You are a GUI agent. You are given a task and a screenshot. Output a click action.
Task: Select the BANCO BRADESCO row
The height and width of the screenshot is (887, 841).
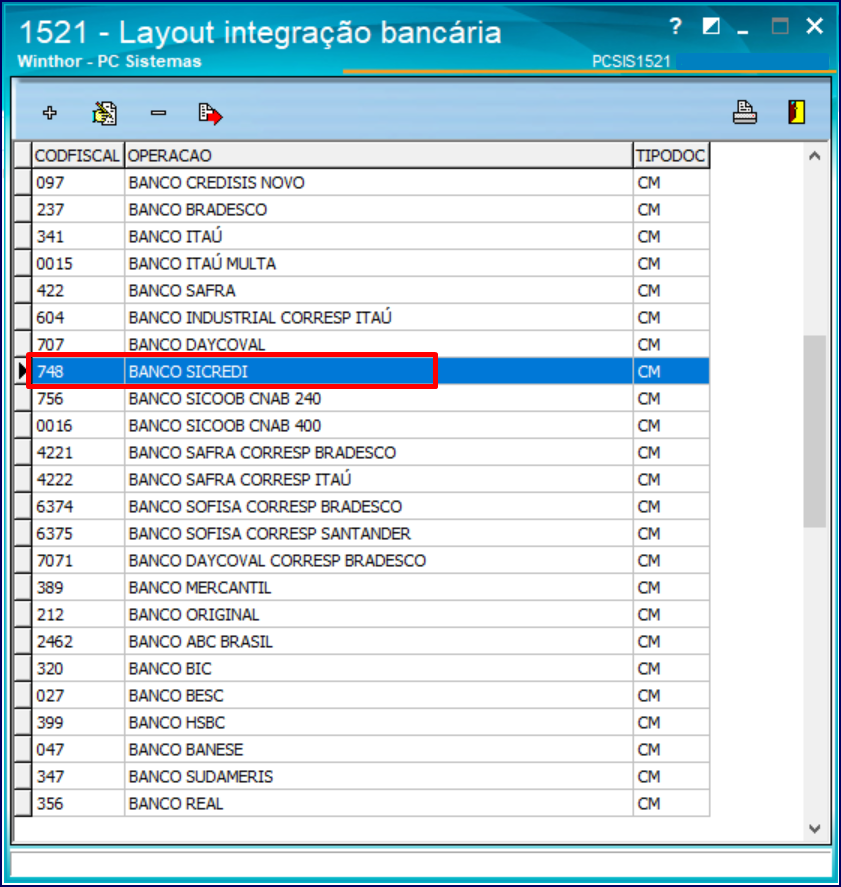pyautogui.click(x=370, y=209)
